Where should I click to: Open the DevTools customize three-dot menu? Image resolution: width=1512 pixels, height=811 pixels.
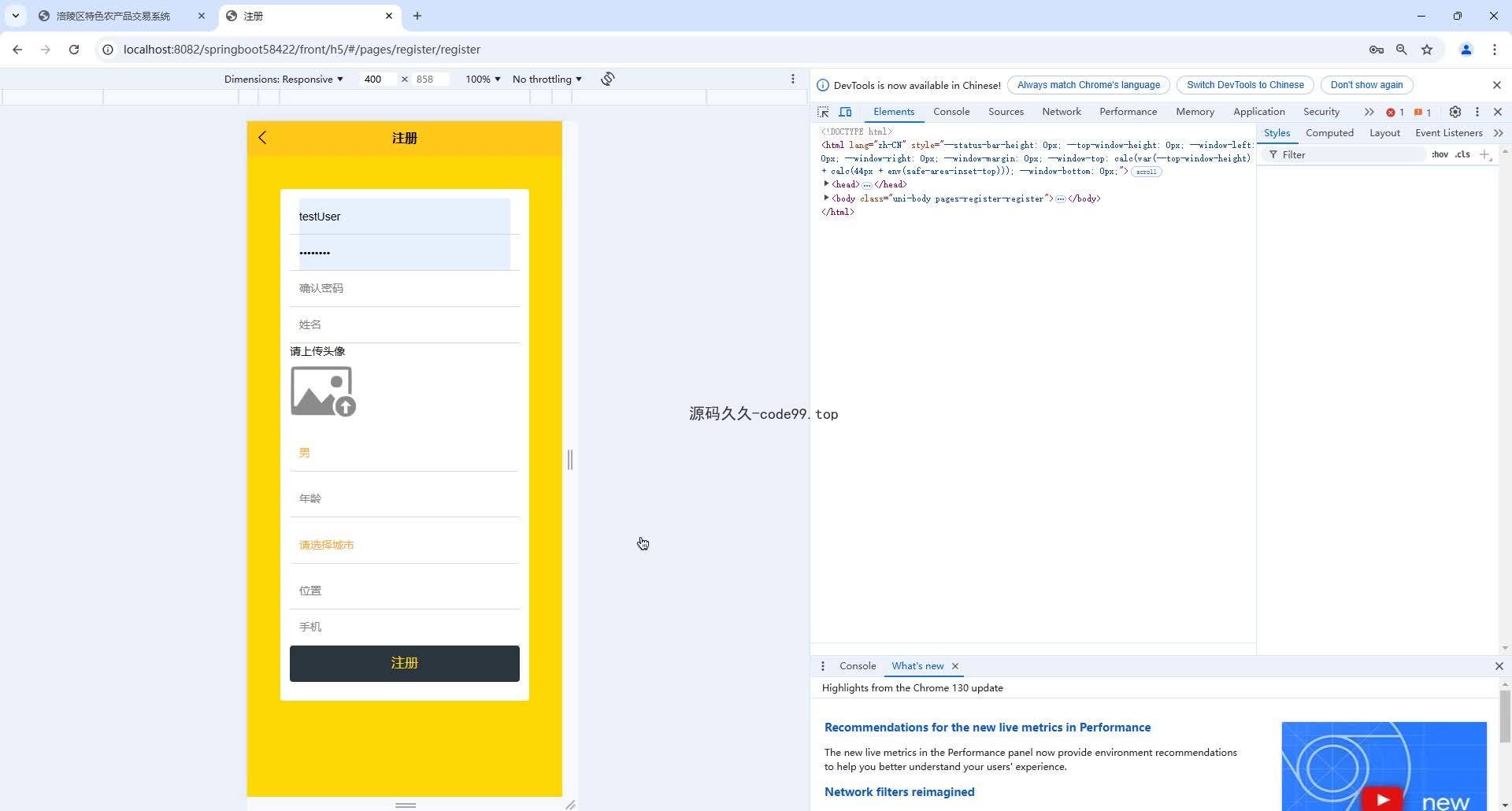click(1477, 112)
